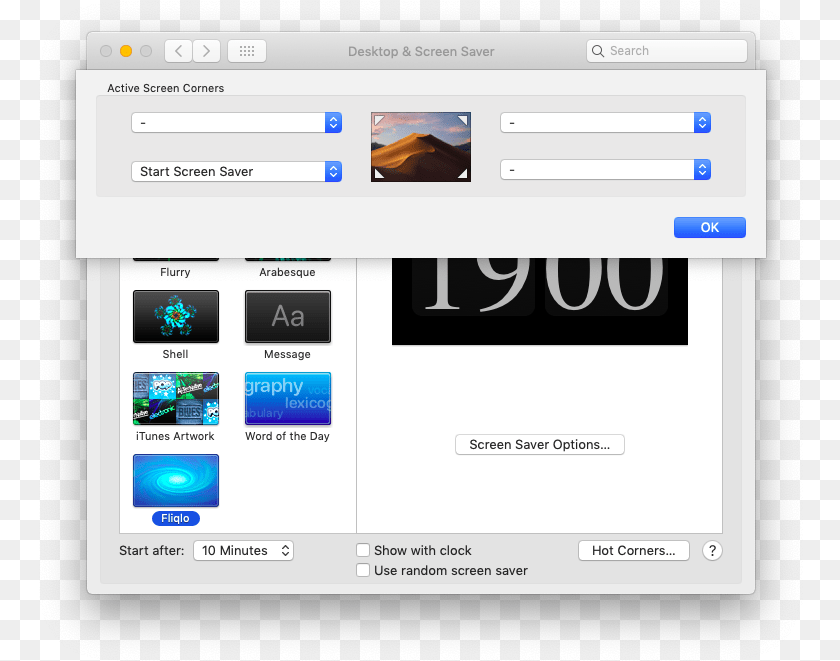Minimize window with the yellow button
This screenshot has height=661, width=840.
tap(126, 51)
